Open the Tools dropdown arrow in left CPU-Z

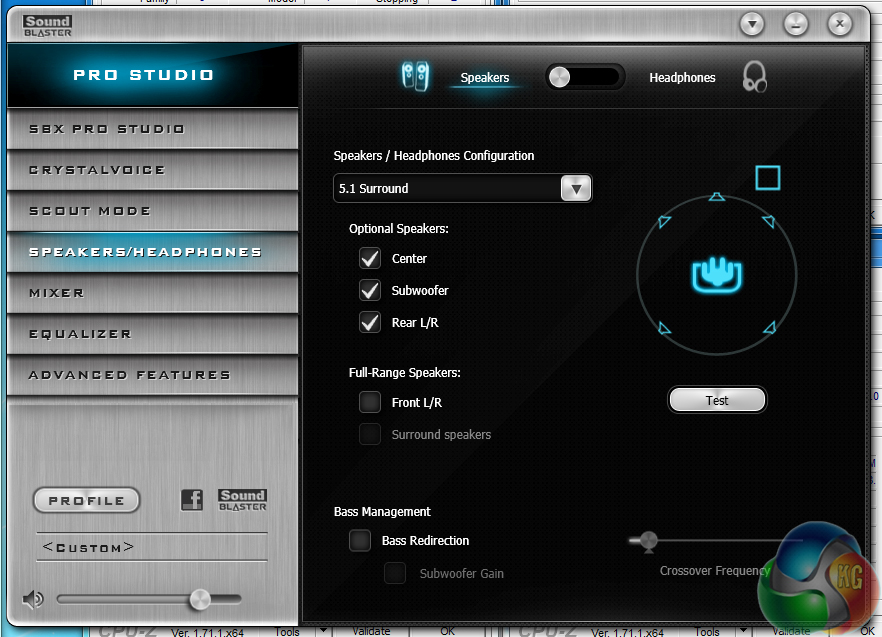323,631
